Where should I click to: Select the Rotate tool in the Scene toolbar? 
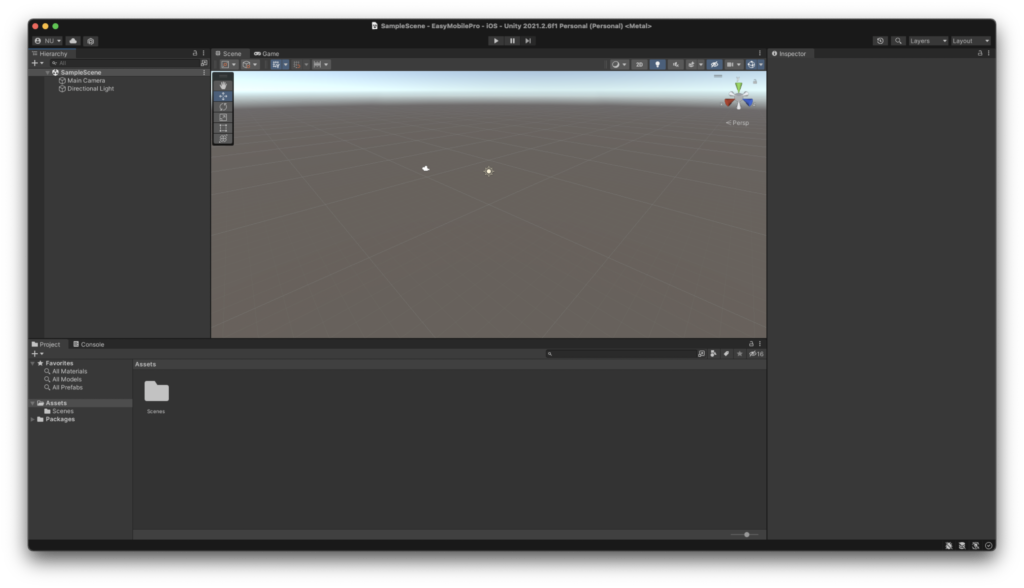[x=222, y=106]
